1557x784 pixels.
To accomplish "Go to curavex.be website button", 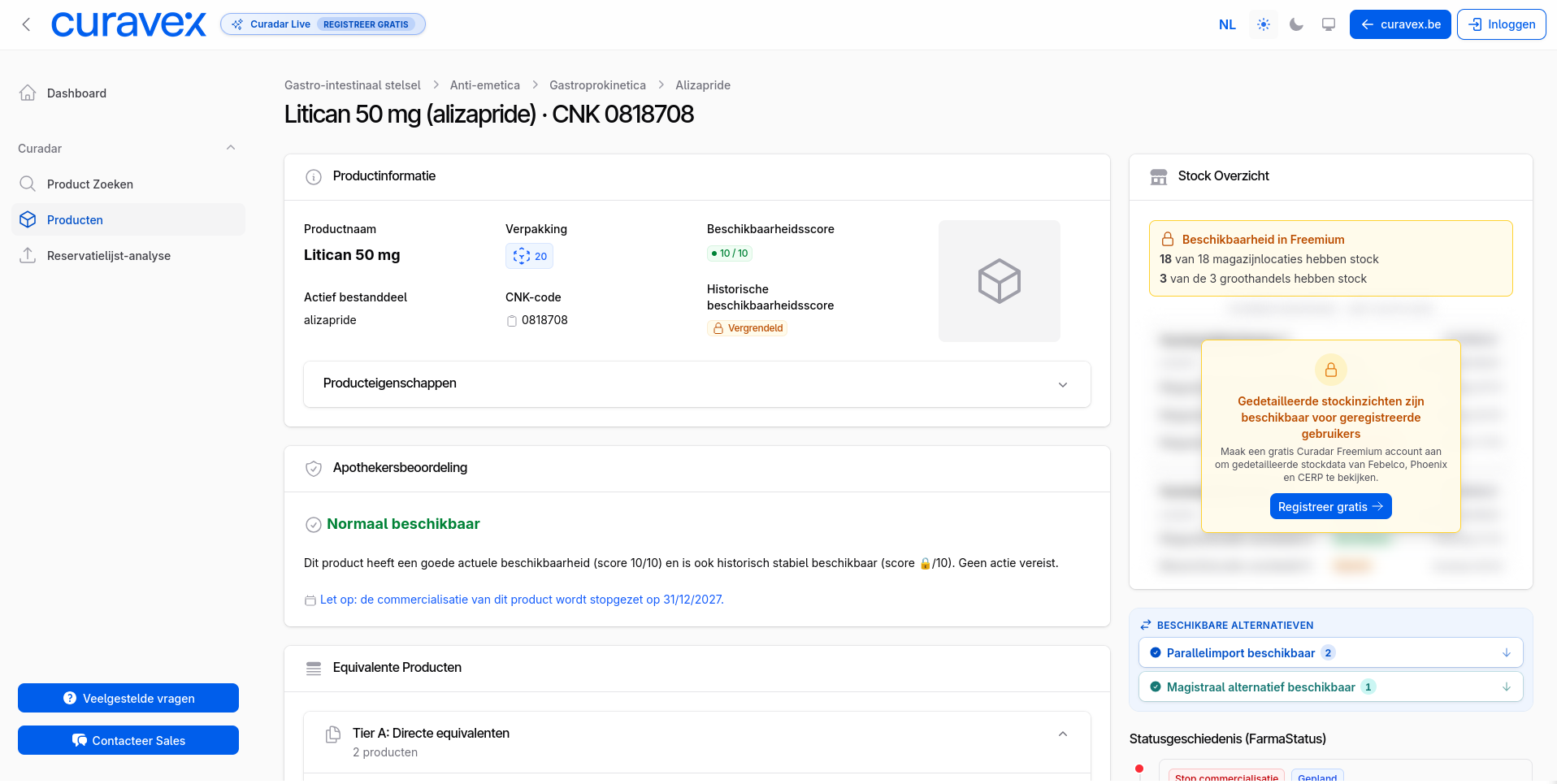I will 1400,24.
